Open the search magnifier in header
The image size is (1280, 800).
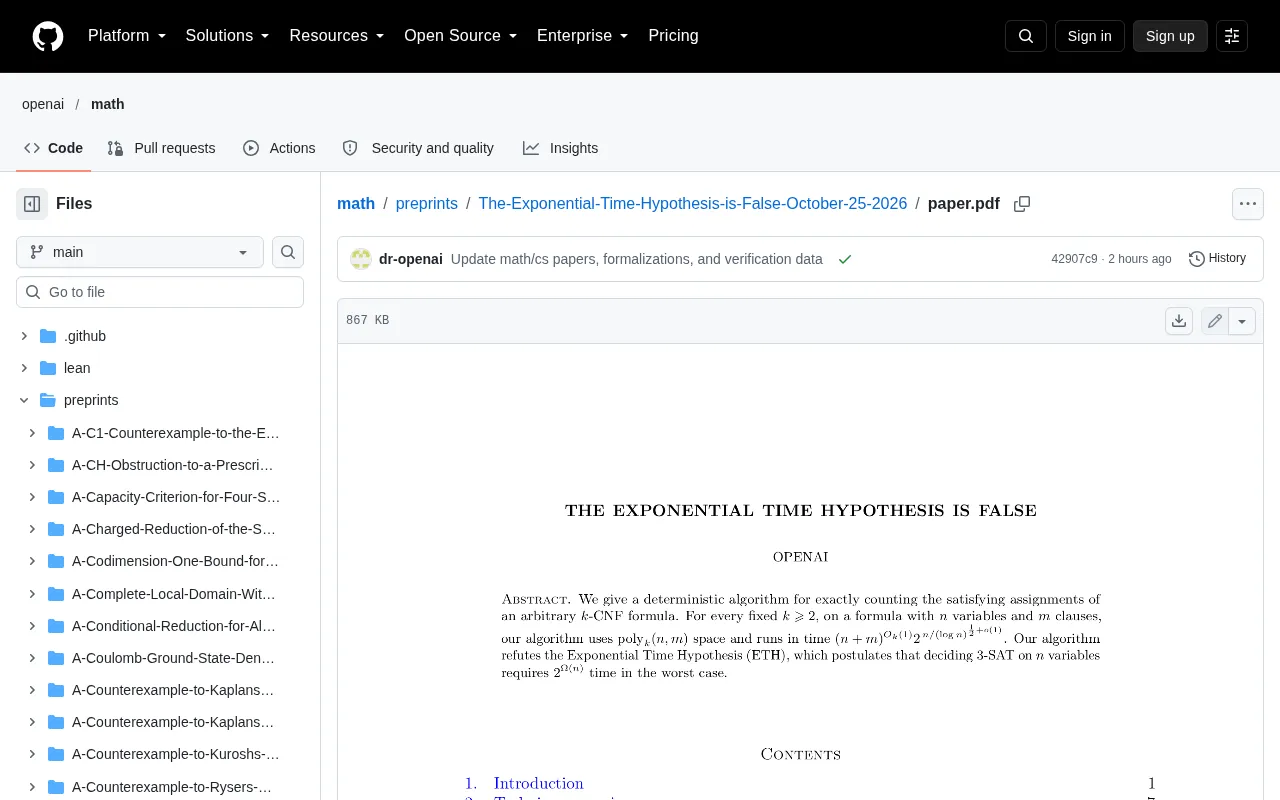pos(1026,36)
